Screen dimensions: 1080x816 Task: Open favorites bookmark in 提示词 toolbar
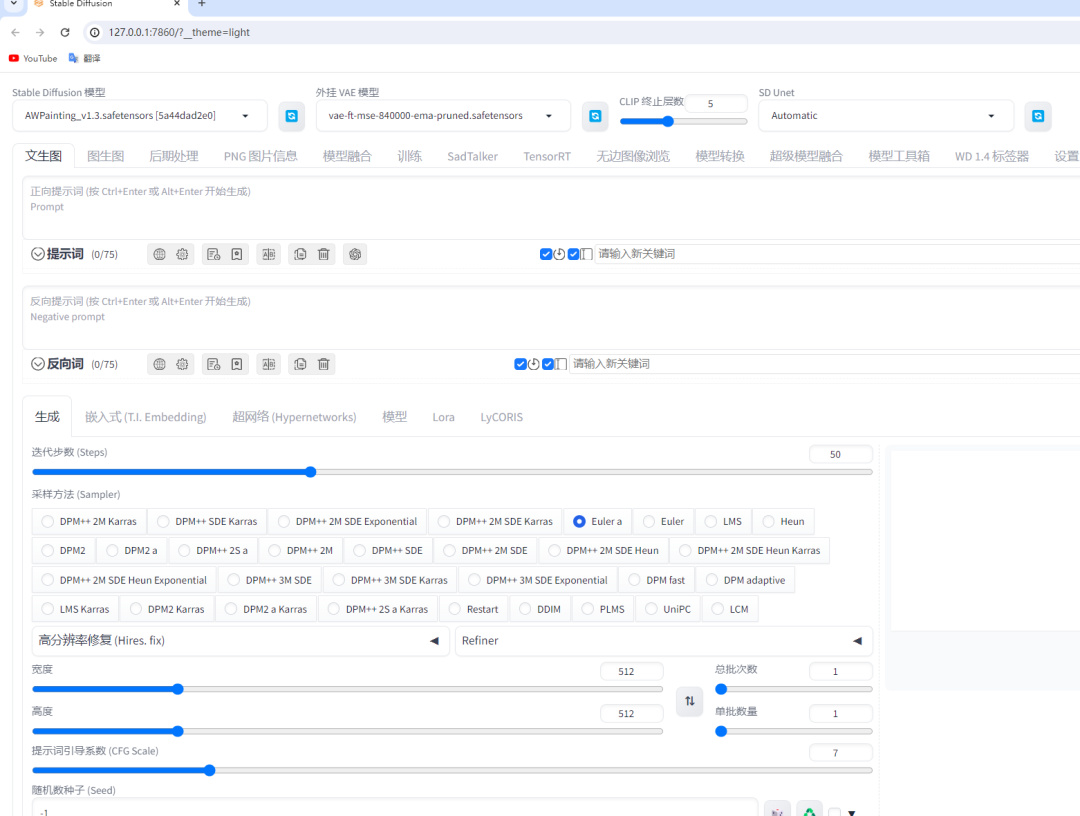(237, 254)
